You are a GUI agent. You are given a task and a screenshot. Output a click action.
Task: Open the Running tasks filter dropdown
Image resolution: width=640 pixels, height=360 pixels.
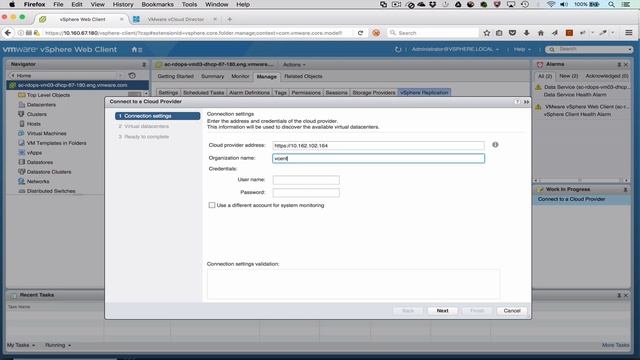coord(58,345)
